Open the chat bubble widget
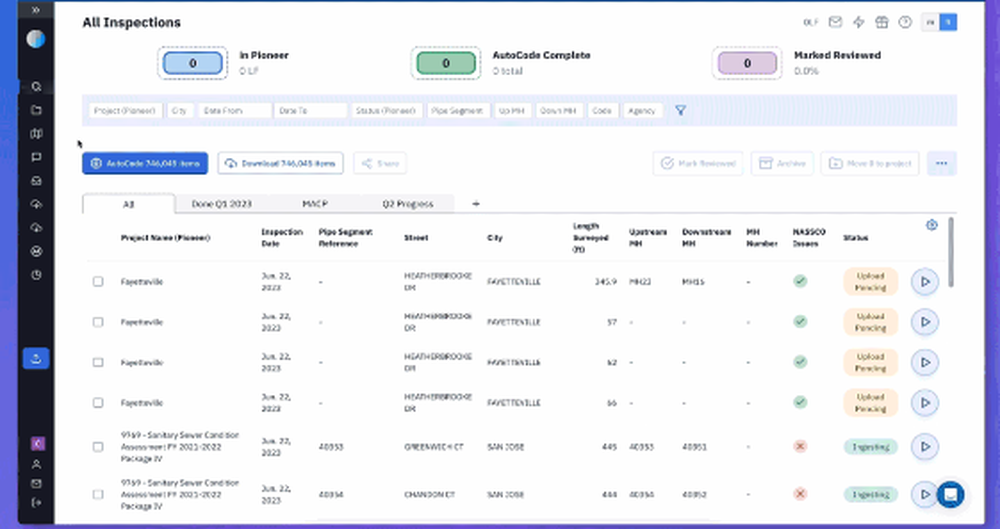Viewport: 1000px width, 529px height. pyautogui.click(x=950, y=495)
